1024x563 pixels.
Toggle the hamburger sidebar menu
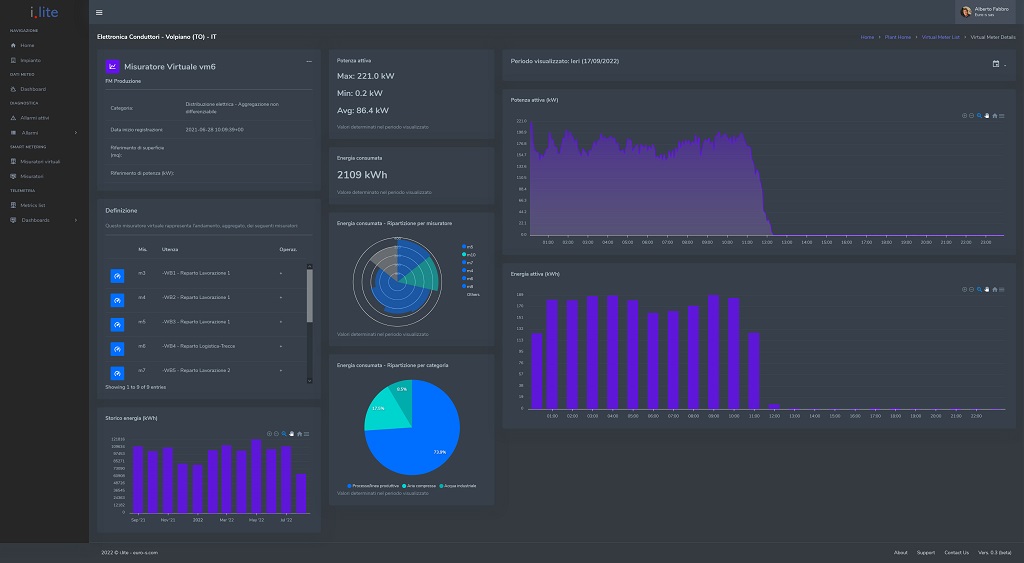point(99,12)
